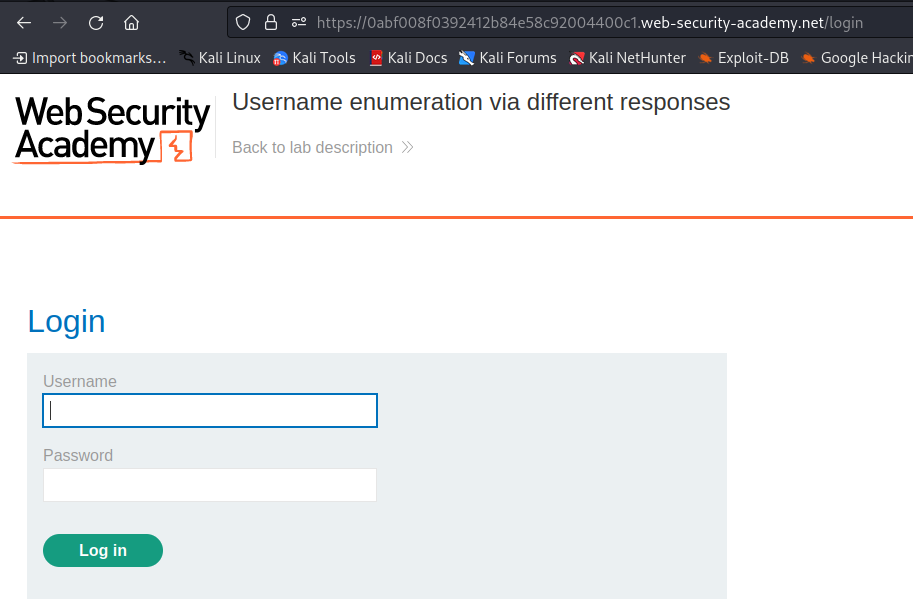This screenshot has height=611, width=913.
Task: Focus the Username input field
Action: 210,411
